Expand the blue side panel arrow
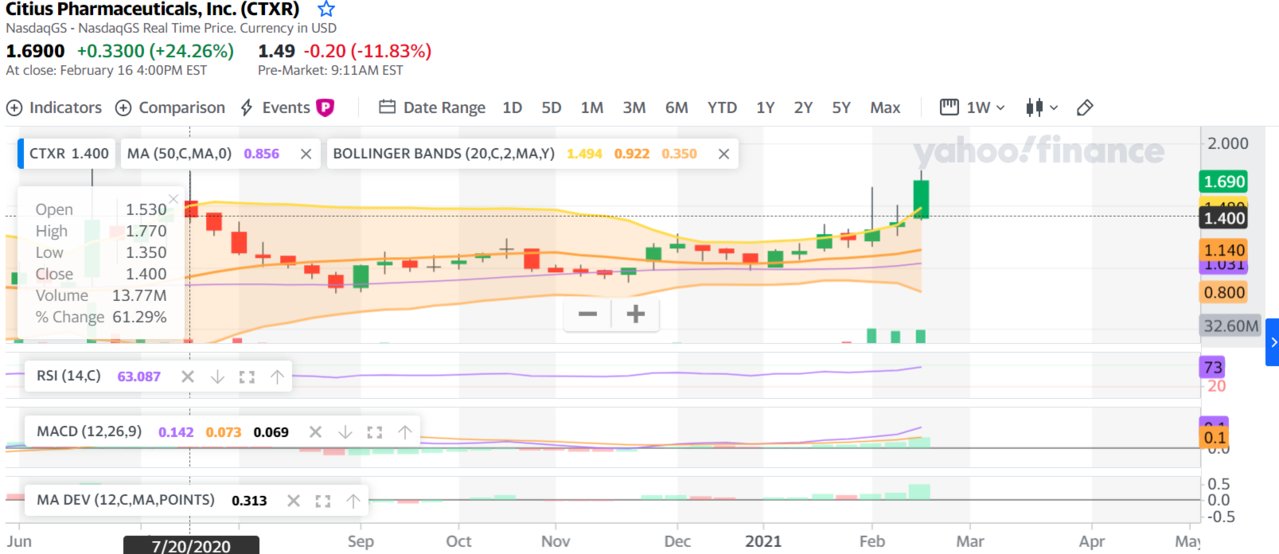1279x554 pixels. pyautogui.click(x=1272, y=342)
